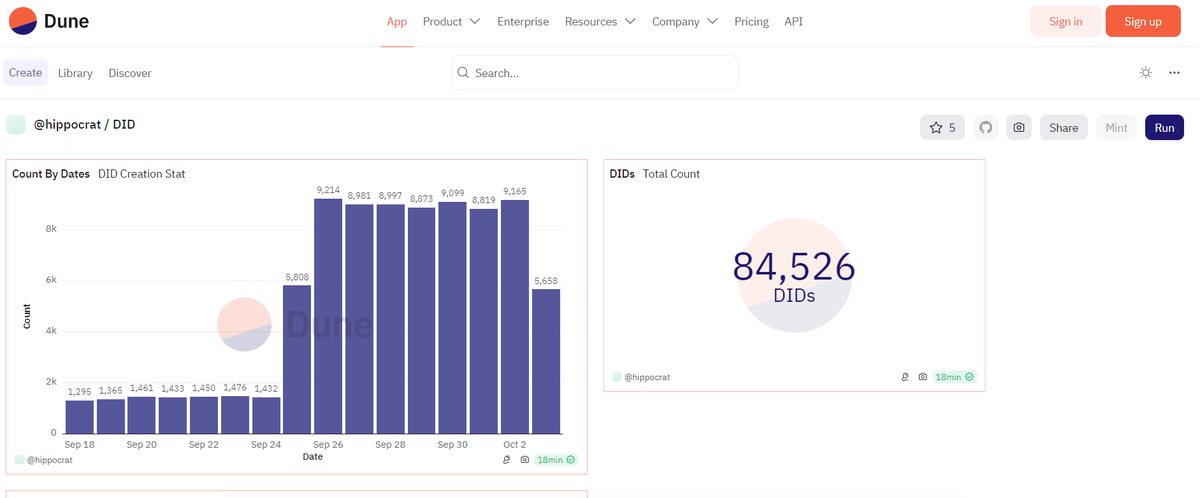Go to the App nav tab
Viewport: 1200px width, 498px height.
397,21
